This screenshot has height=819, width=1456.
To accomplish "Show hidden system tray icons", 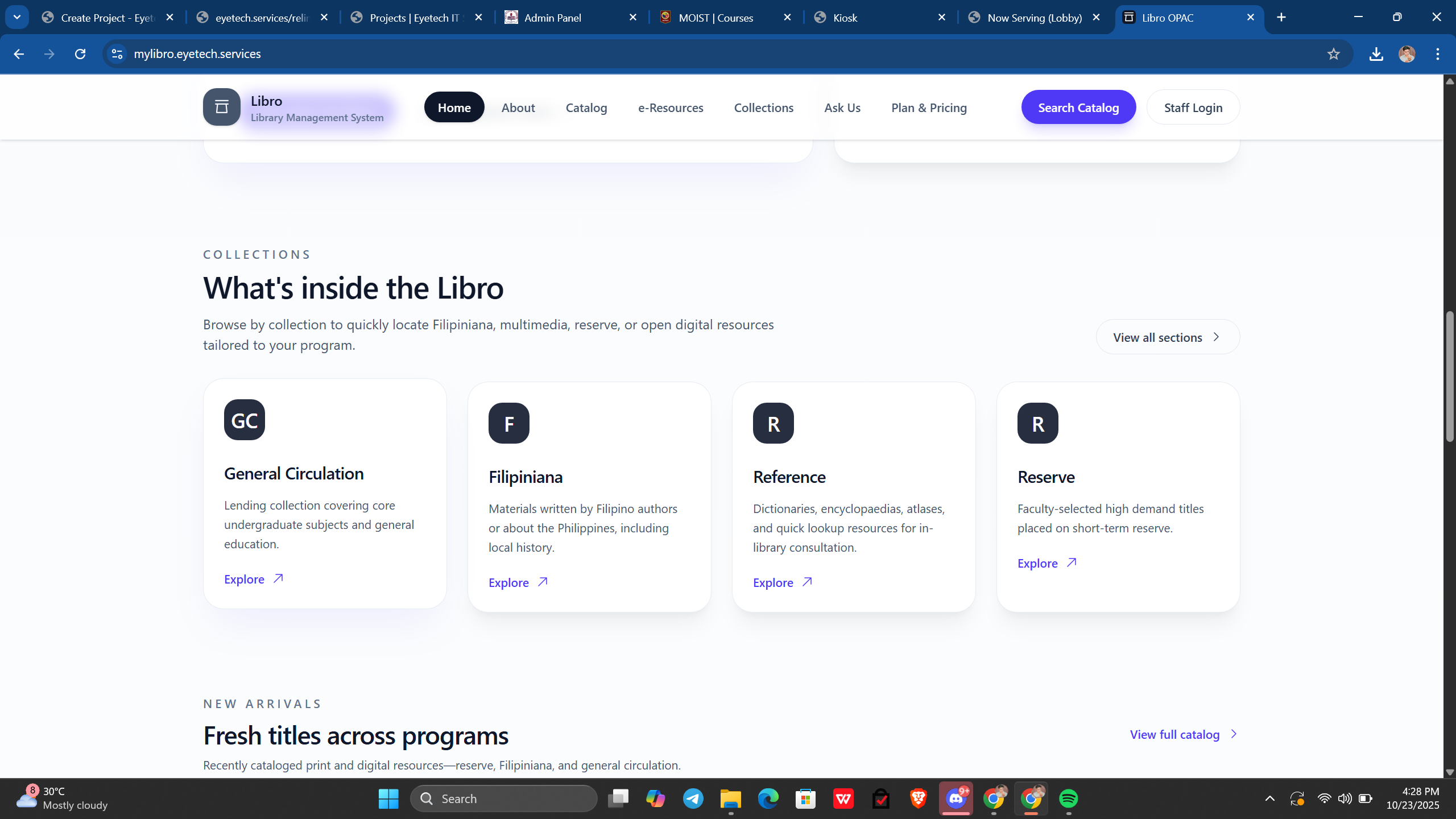I will coord(1269,799).
